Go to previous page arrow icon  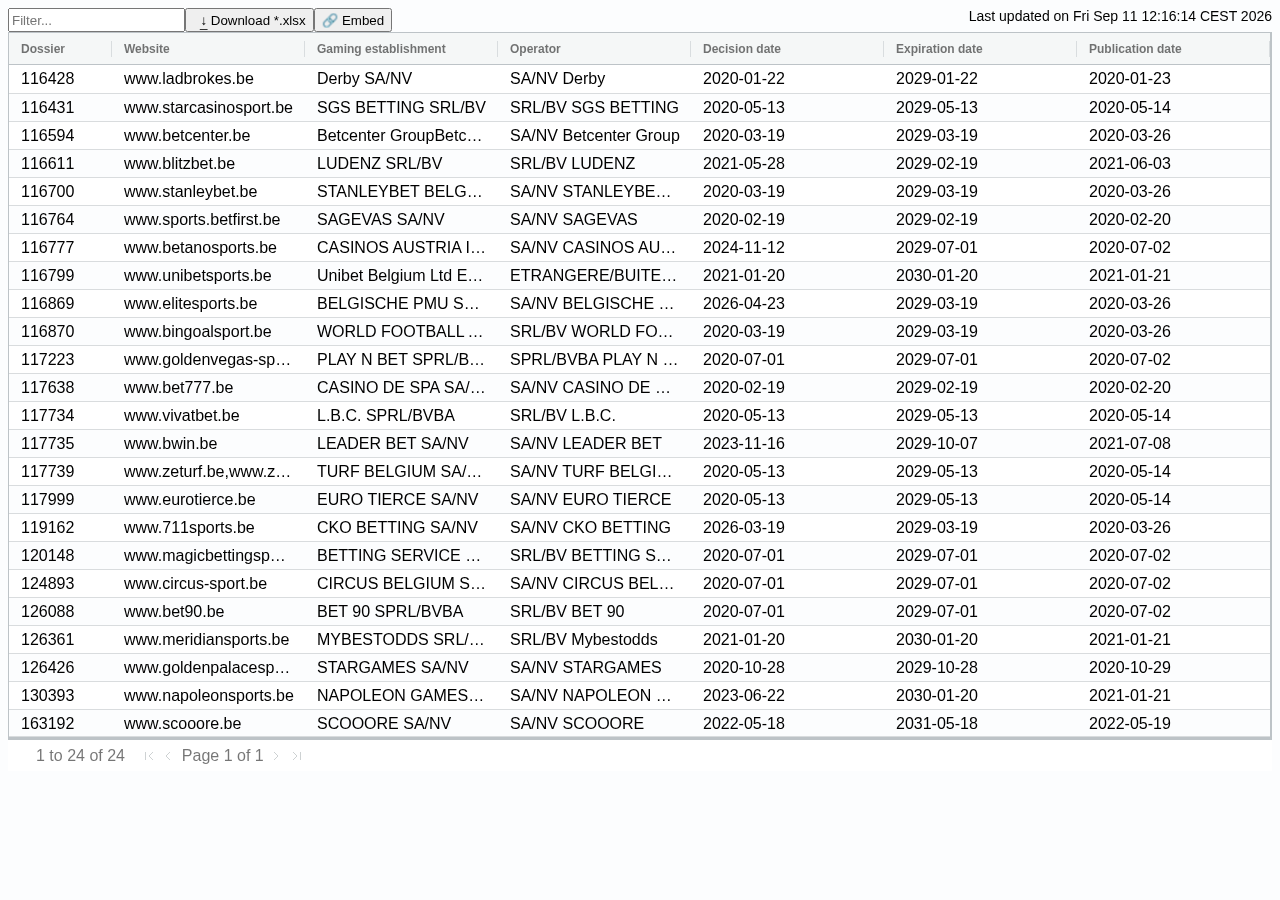pos(168,756)
